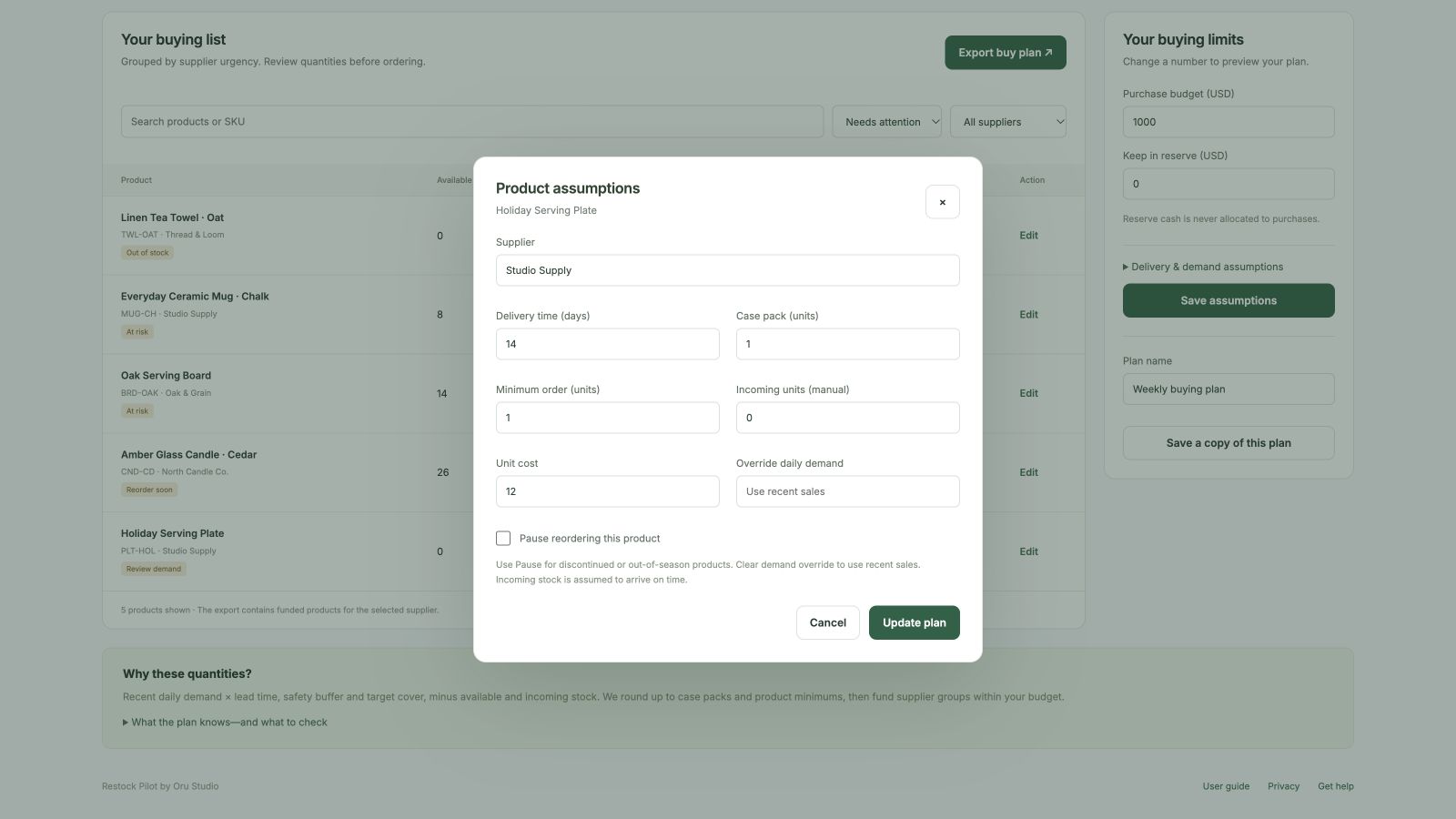Click the Purchase budget (USD) field
Image resolution: width=1456 pixels, height=819 pixels.
tap(1228, 122)
